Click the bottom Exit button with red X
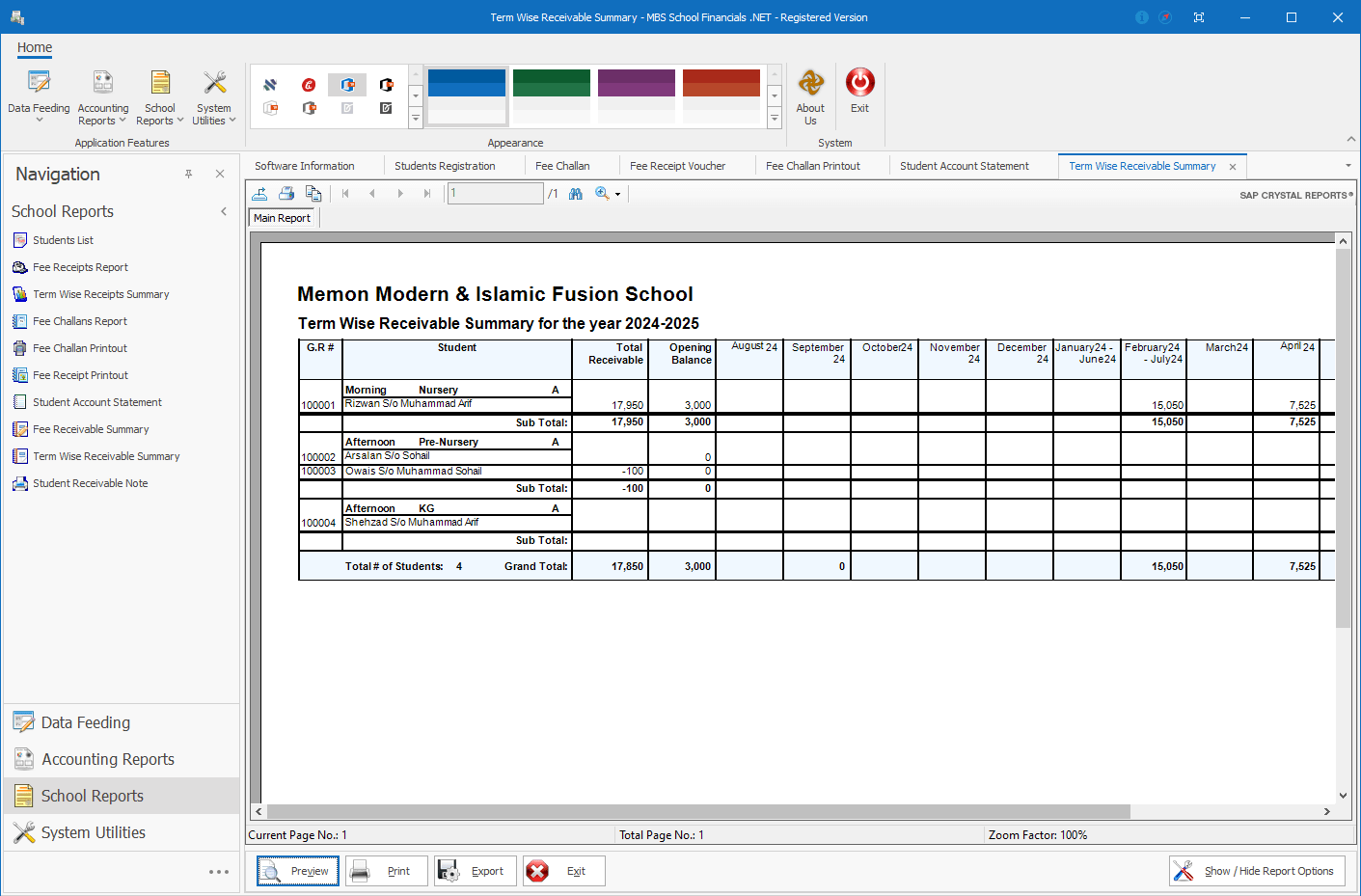 point(564,871)
